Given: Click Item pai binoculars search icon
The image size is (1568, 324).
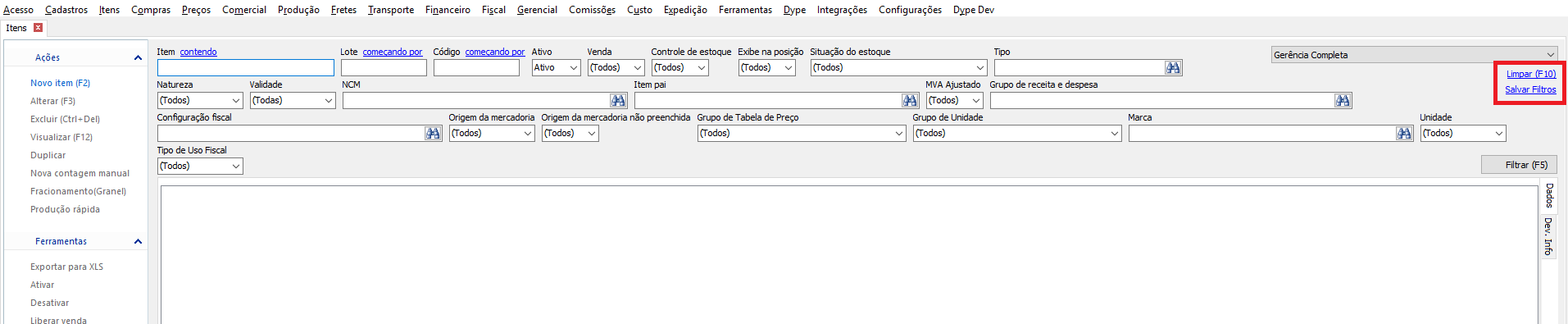Looking at the screenshot, I should (x=910, y=101).
